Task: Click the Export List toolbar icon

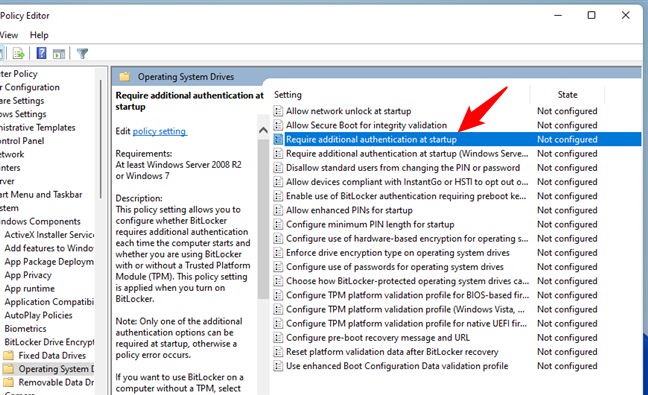Action: point(19,53)
